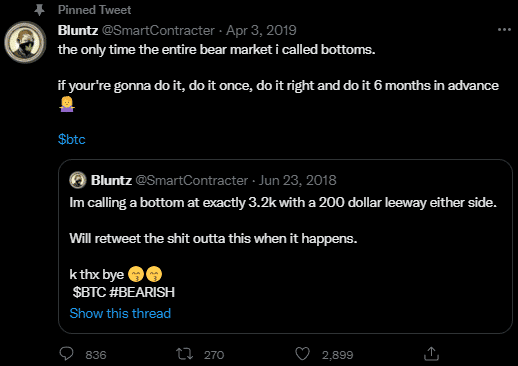Viewport: 518px width, 366px height.
Task: View the 2,899 likes count
Action: tap(337, 355)
